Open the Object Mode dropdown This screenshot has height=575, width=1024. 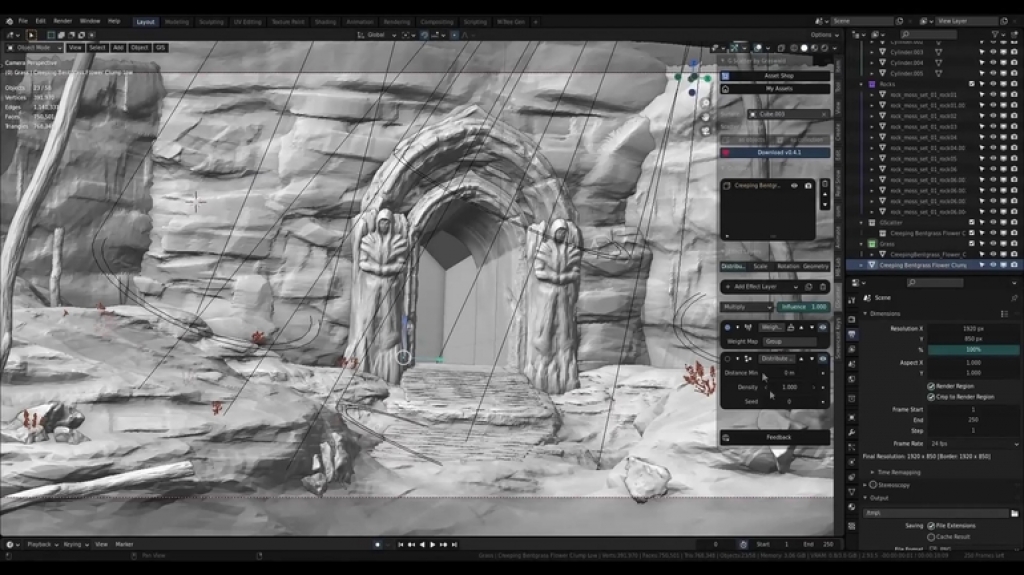pyautogui.click(x=34, y=48)
